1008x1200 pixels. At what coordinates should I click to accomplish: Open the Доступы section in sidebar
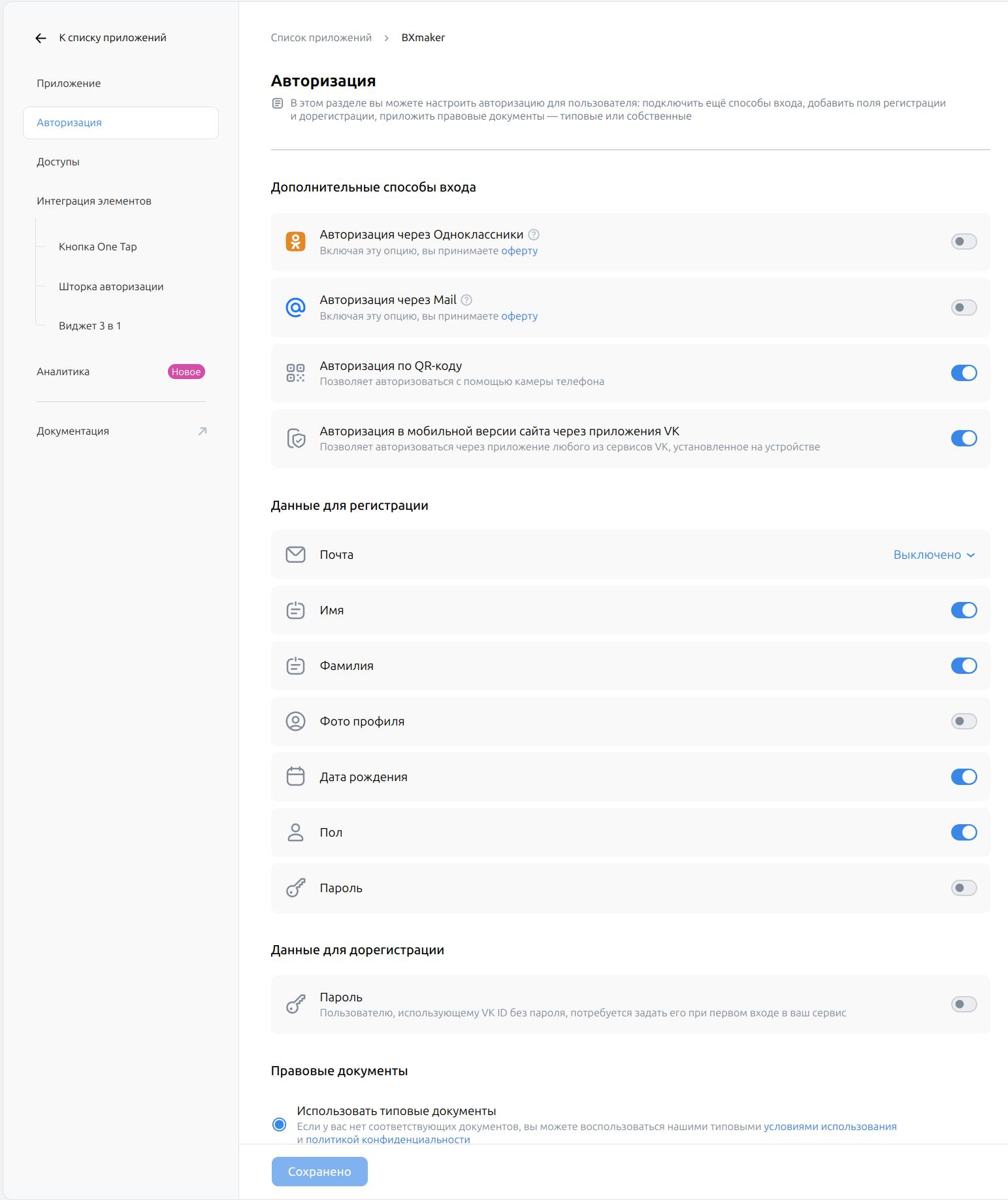tap(58, 162)
